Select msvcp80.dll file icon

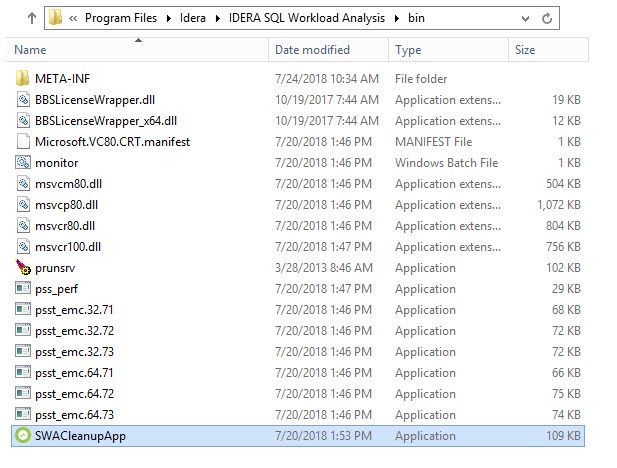tap(23, 205)
